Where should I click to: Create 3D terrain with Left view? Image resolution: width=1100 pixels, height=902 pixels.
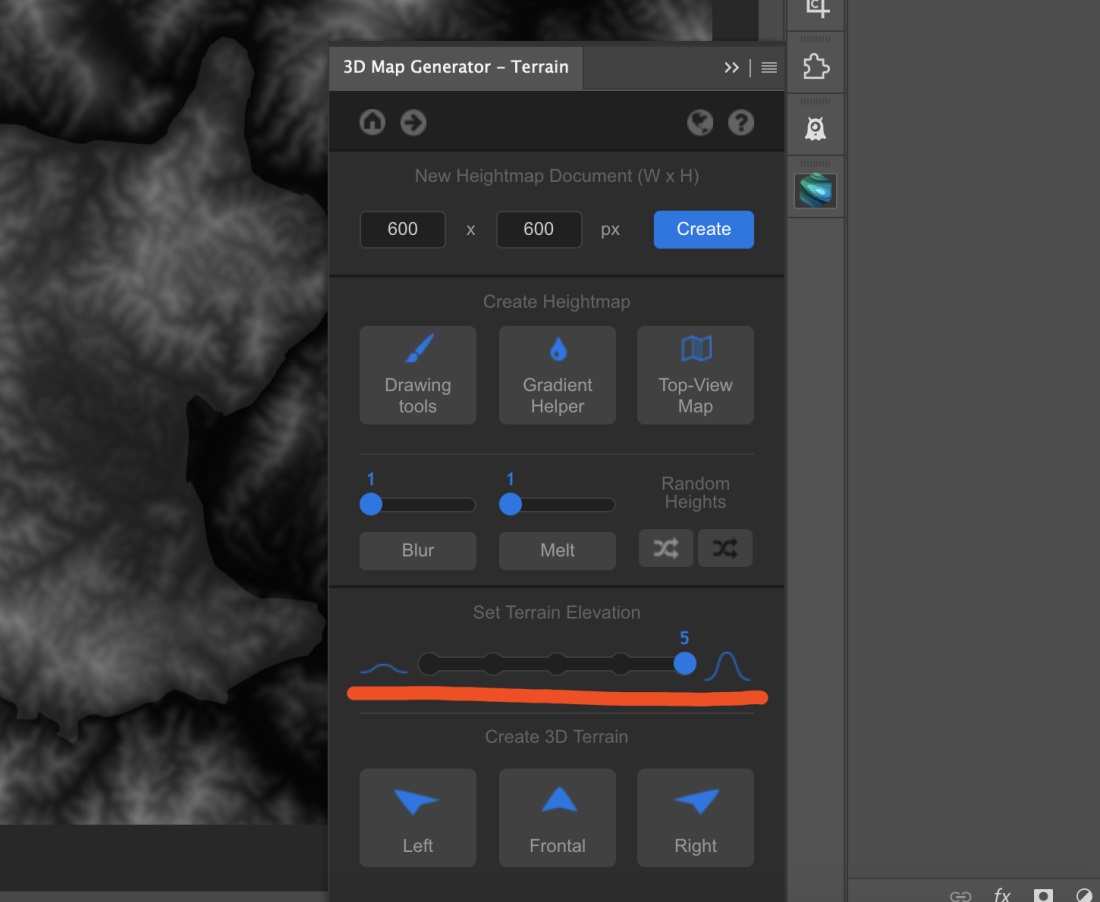tap(418, 818)
